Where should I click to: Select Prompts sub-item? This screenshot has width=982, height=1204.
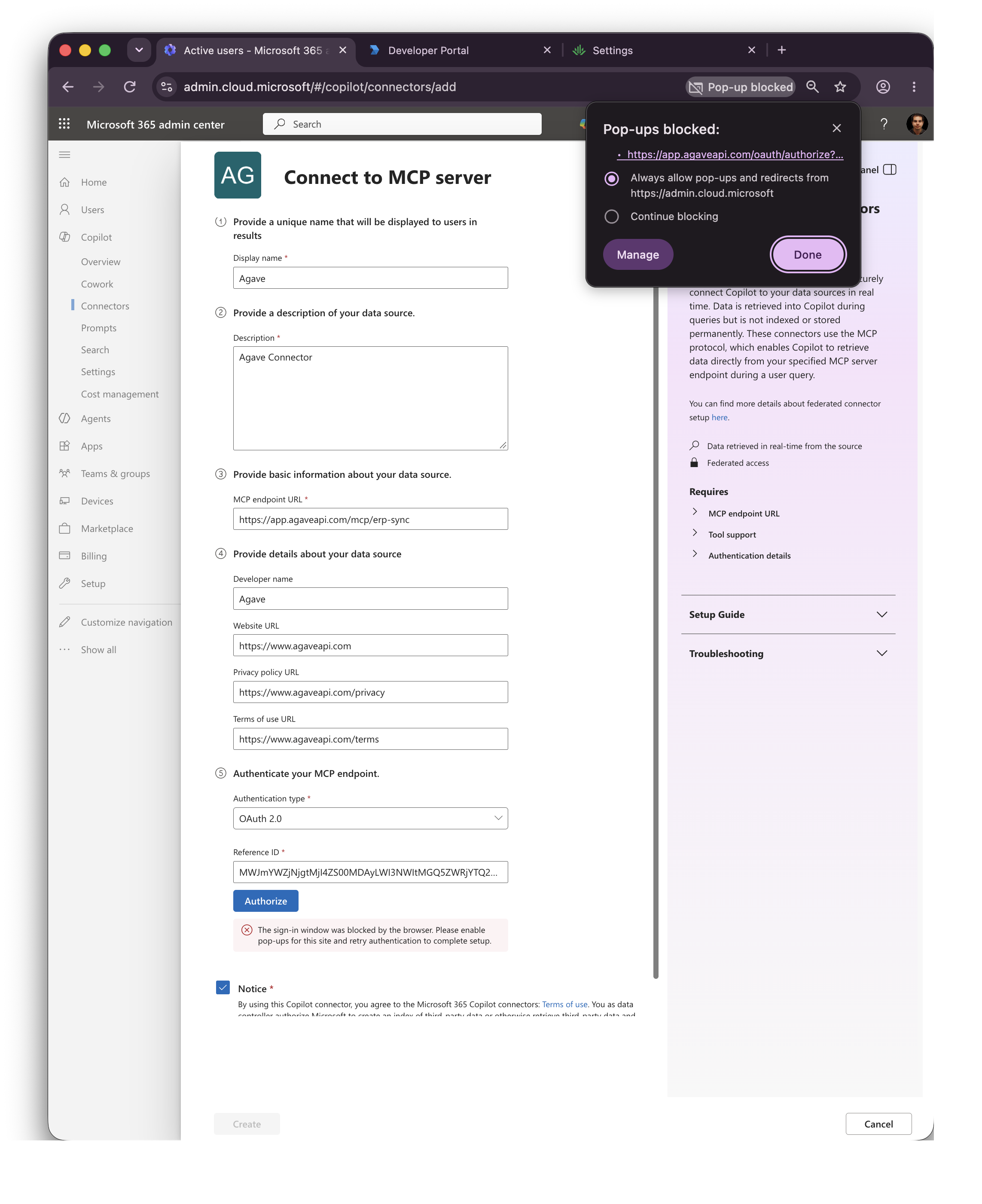(x=98, y=328)
